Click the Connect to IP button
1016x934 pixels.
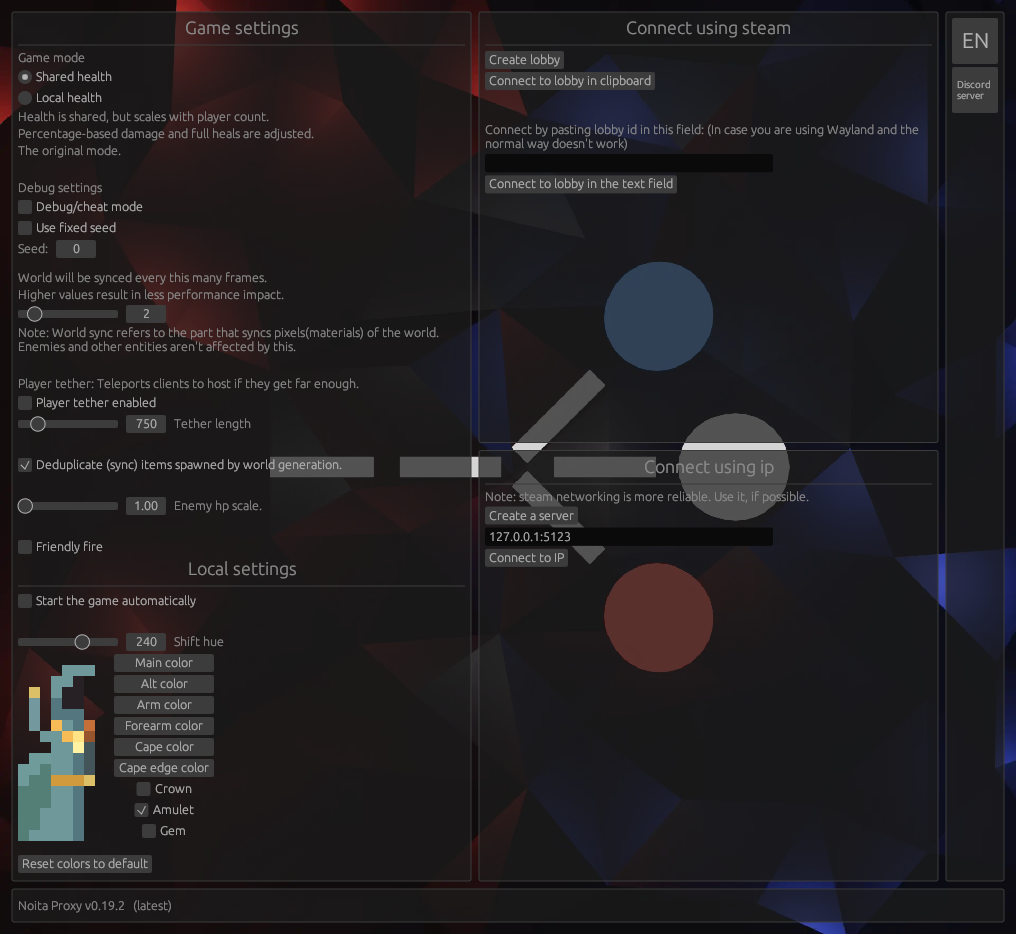(x=526, y=557)
